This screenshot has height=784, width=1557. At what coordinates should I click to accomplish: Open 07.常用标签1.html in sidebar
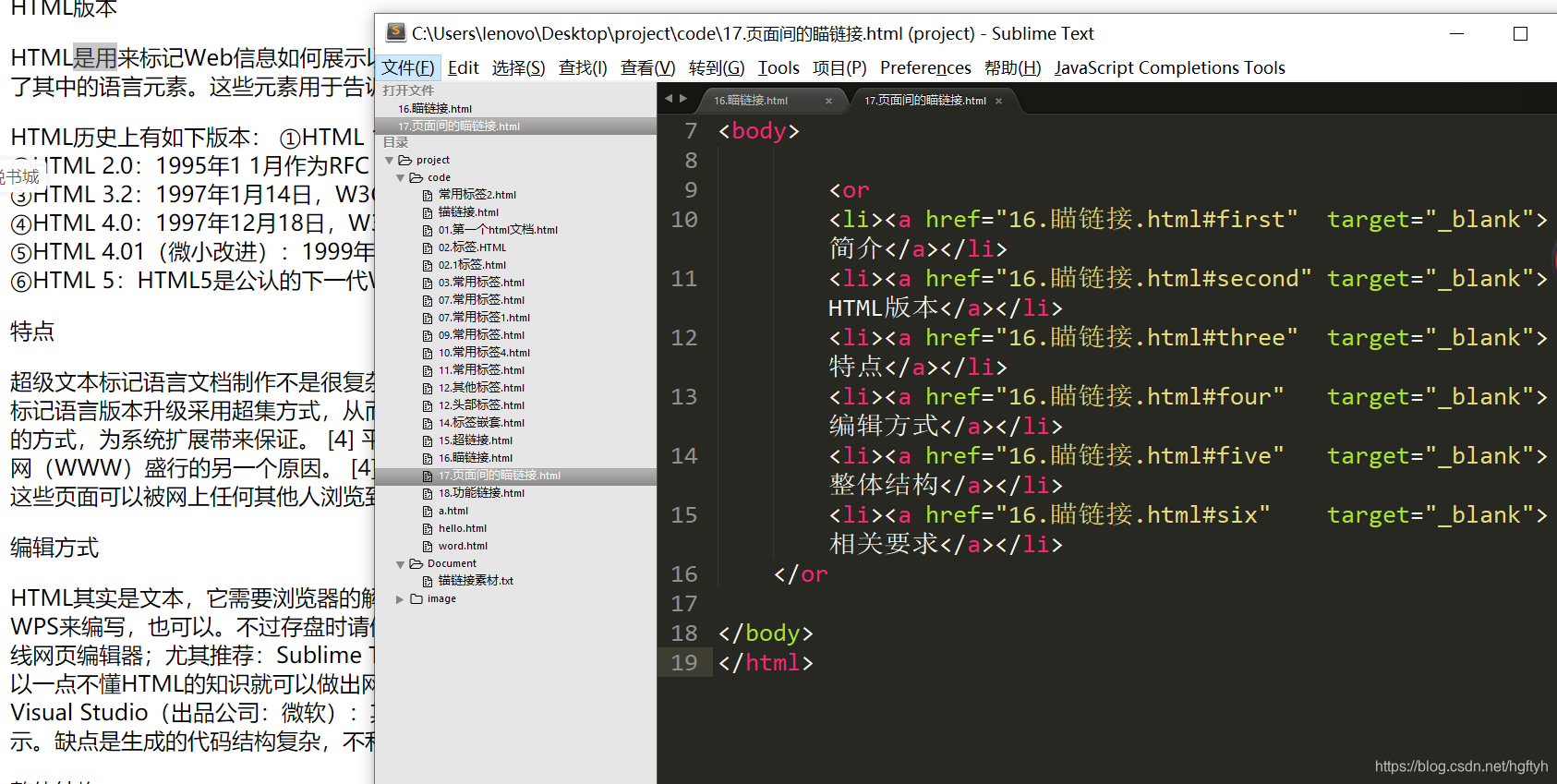pyautogui.click(x=484, y=318)
